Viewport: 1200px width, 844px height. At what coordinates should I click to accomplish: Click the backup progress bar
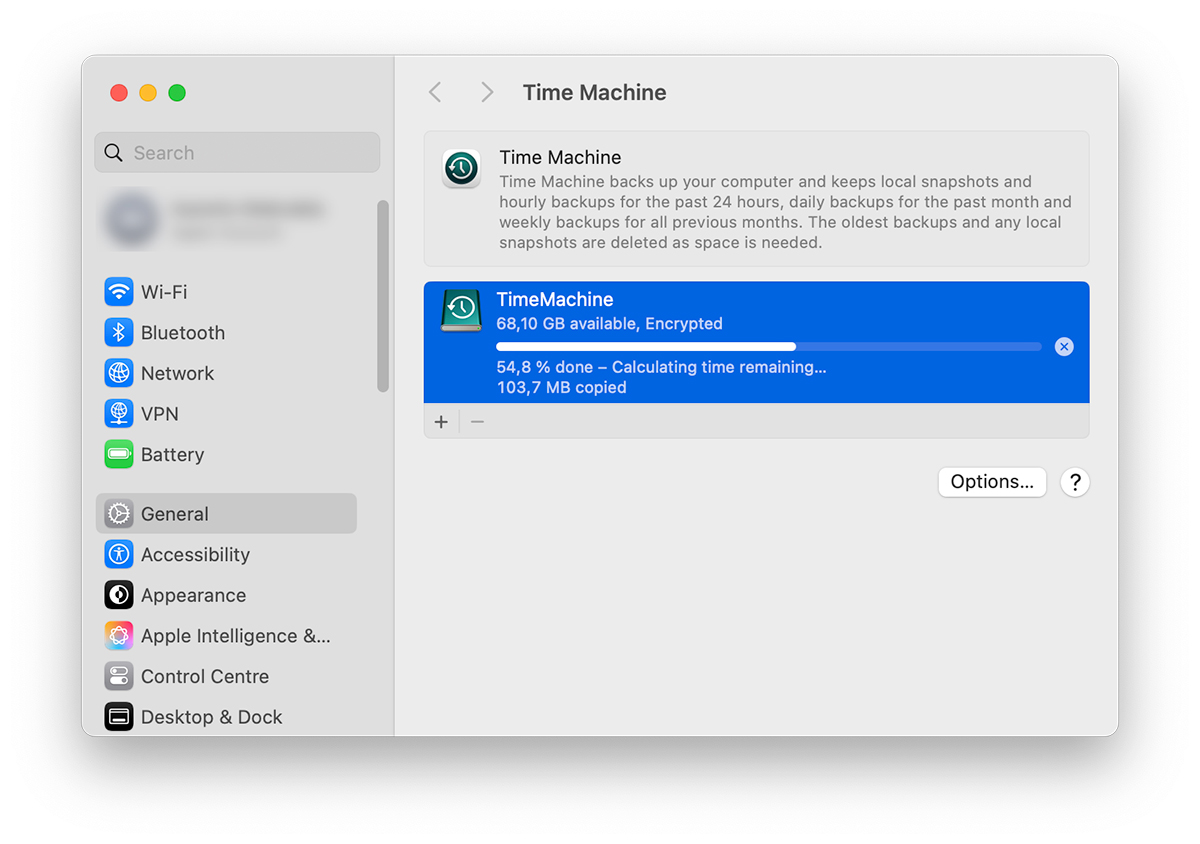click(768, 347)
